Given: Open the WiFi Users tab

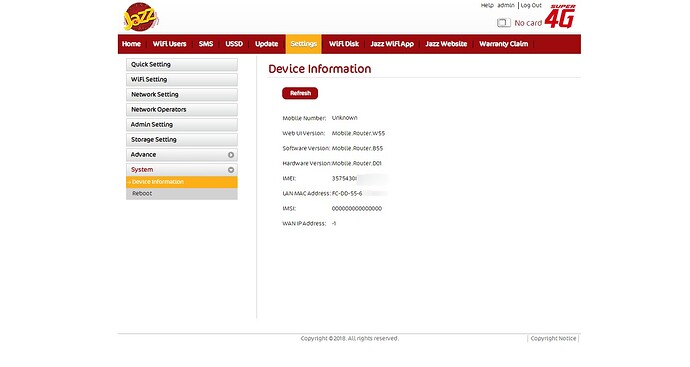Looking at the screenshot, I should tap(169, 44).
